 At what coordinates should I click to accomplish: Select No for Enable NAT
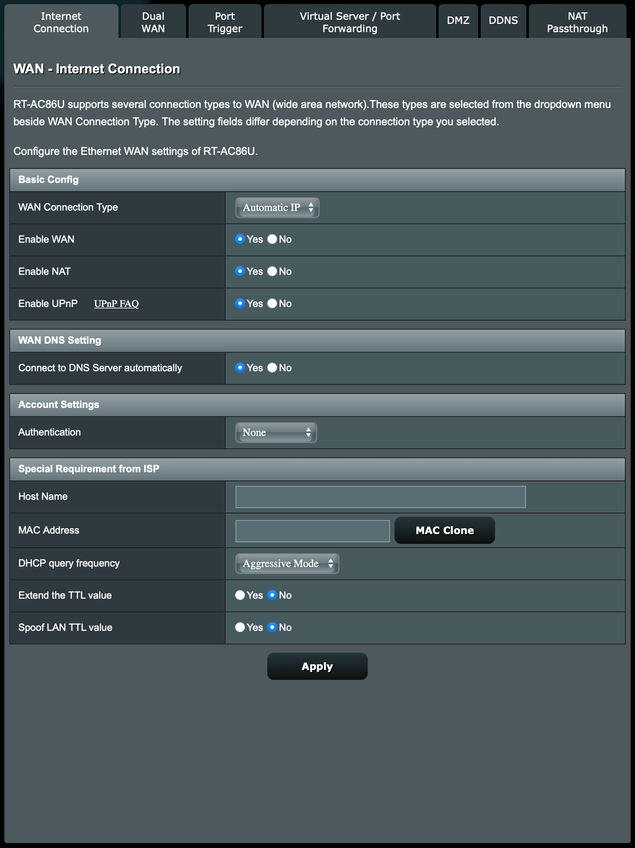(272, 272)
